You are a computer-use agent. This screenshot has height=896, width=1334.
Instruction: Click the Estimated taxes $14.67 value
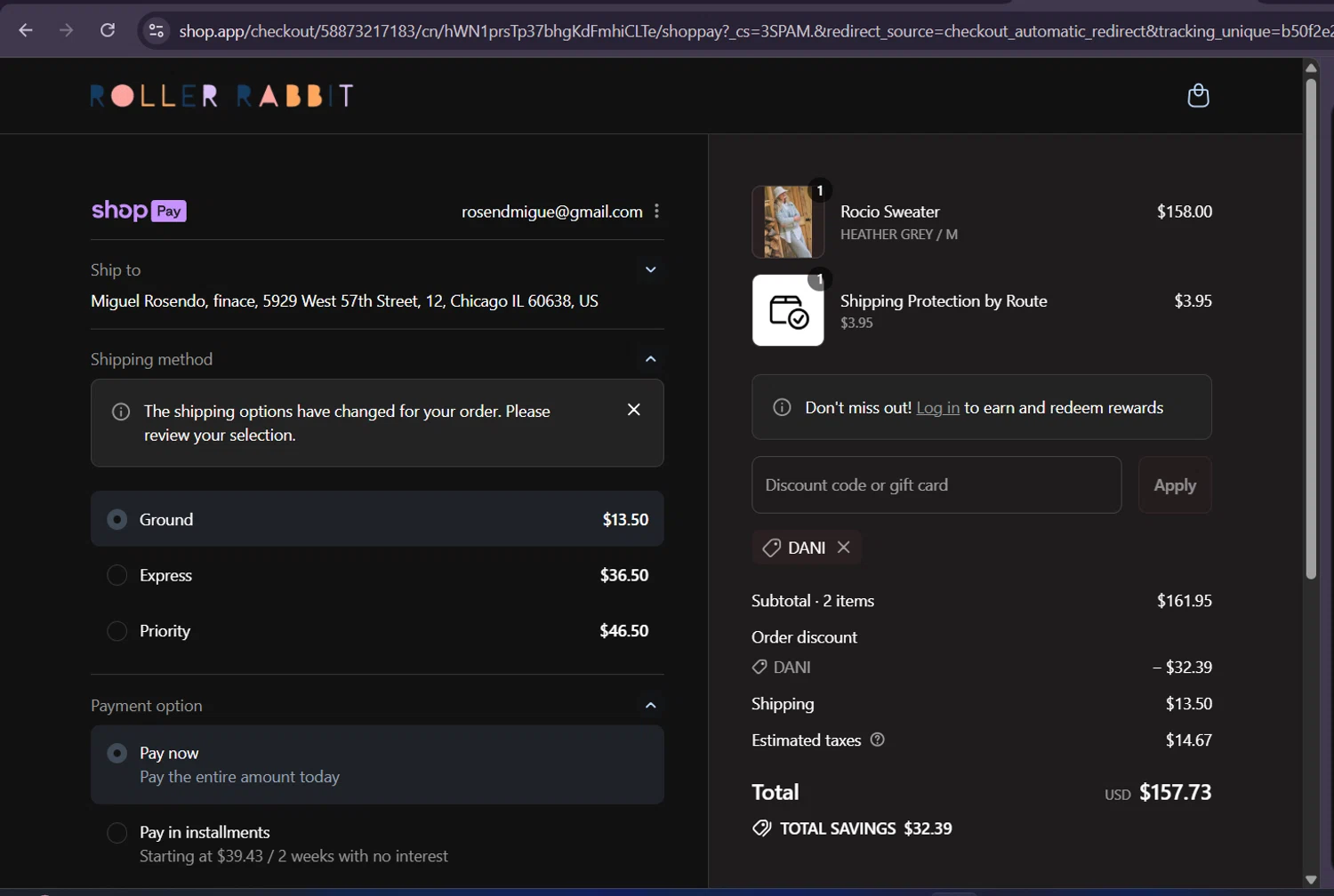tap(1188, 740)
